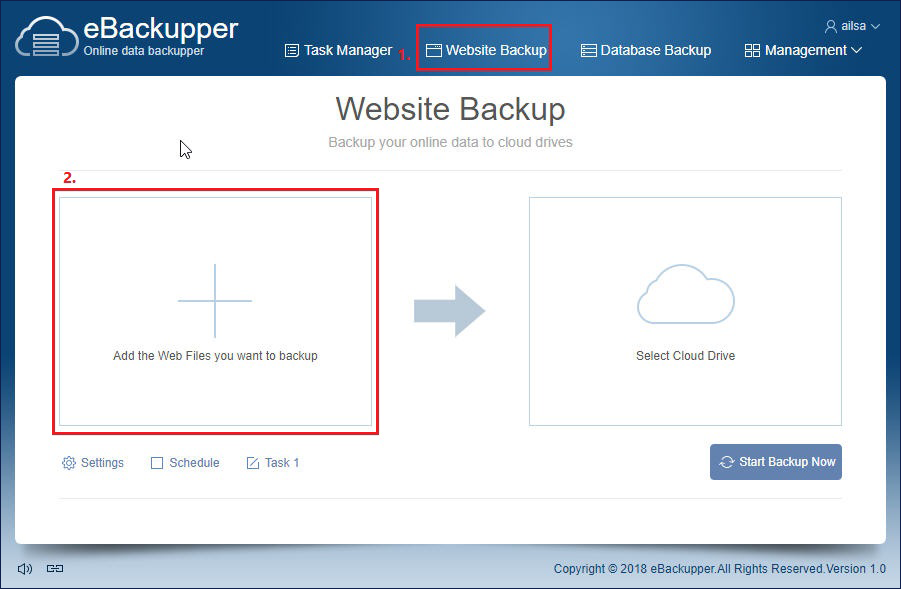Click the Website Backup window icon
The image size is (901, 589).
click(434, 51)
